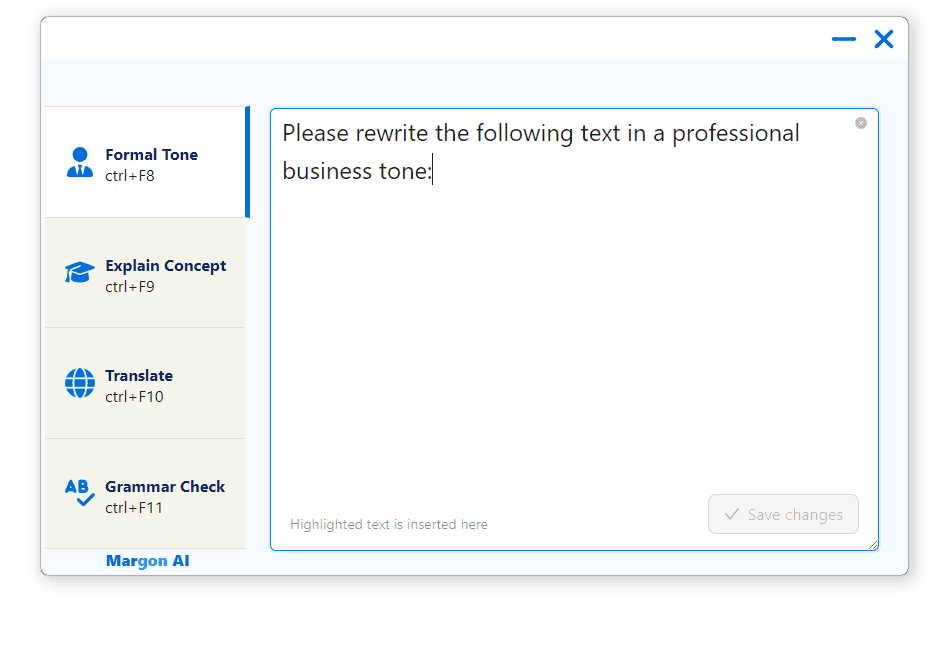Open the Margon AI link

pyautogui.click(x=147, y=561)
